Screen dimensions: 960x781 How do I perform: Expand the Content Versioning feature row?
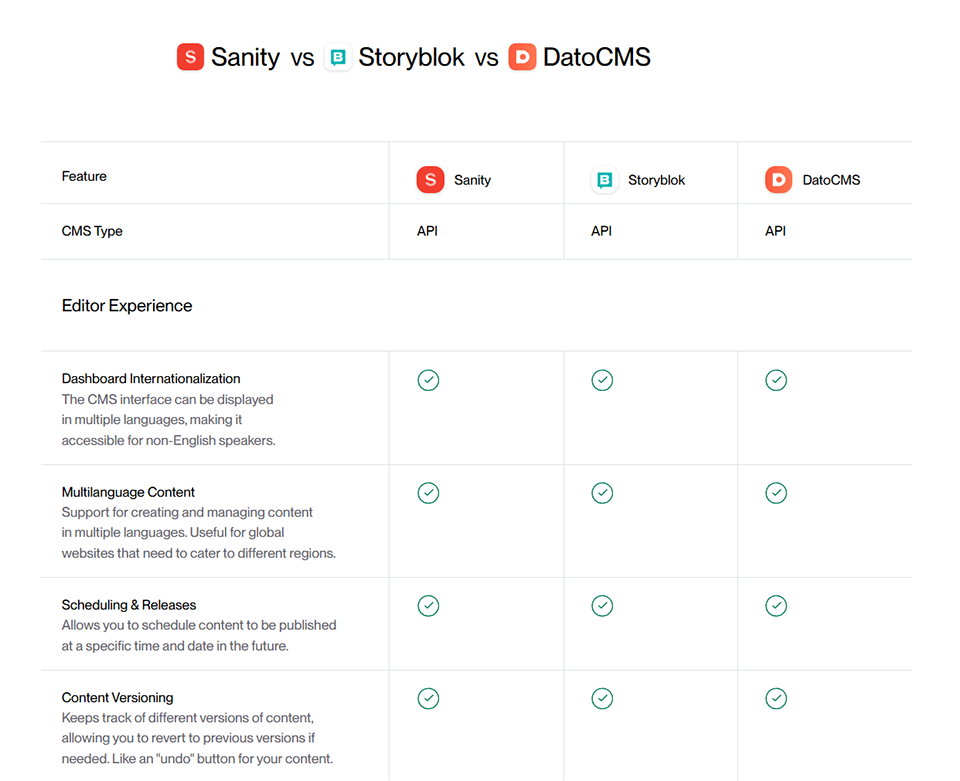[119, 697]
